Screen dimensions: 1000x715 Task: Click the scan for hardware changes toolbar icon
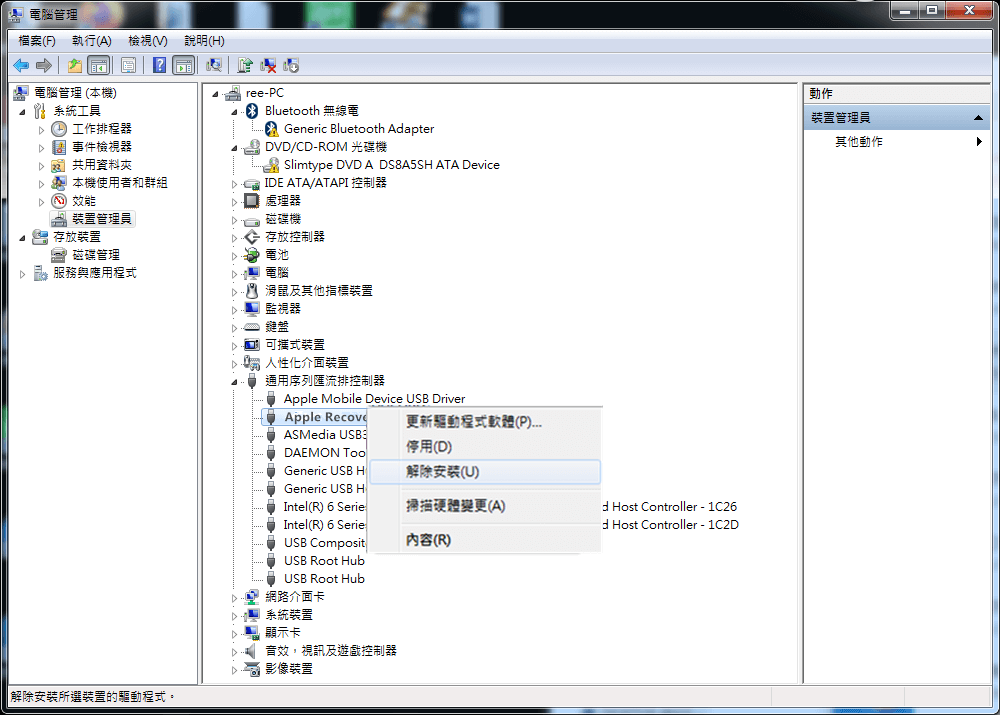pyautogui.click(x=213, y=65)
